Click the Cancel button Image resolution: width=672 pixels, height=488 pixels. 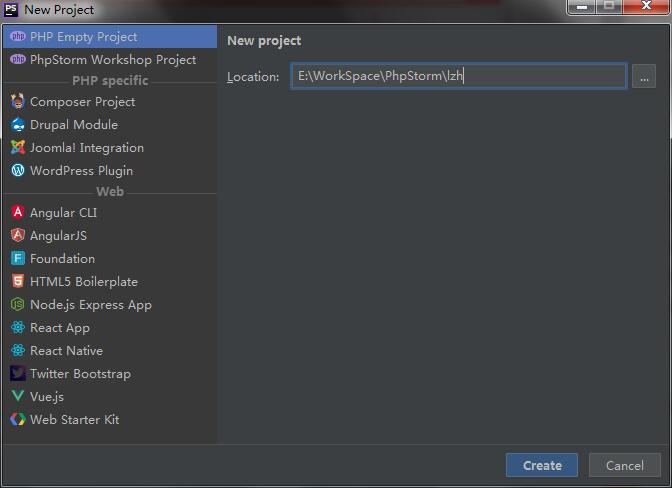coord(624,465)
